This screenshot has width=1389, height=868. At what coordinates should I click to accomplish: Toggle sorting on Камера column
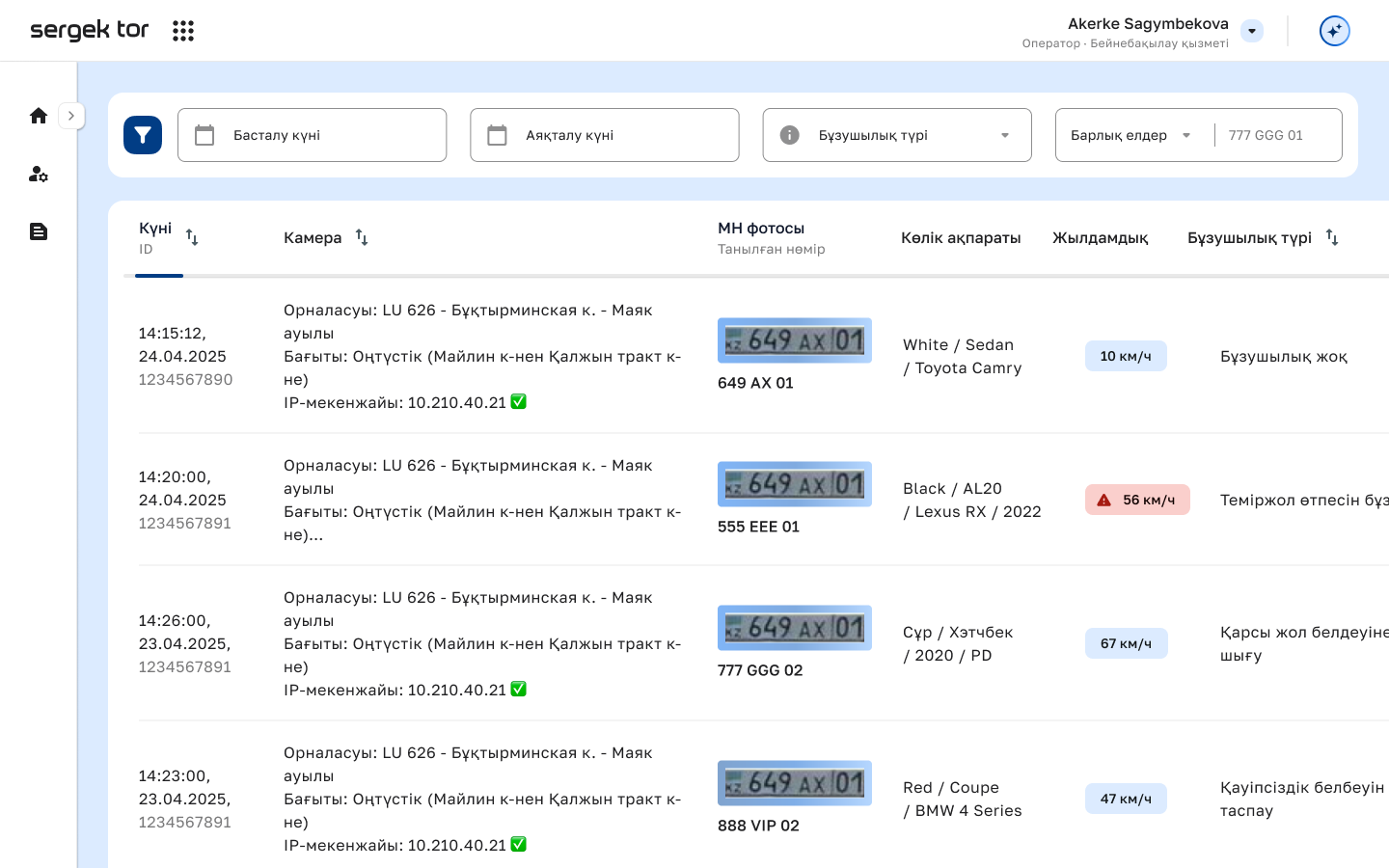[x=362, y=237]
